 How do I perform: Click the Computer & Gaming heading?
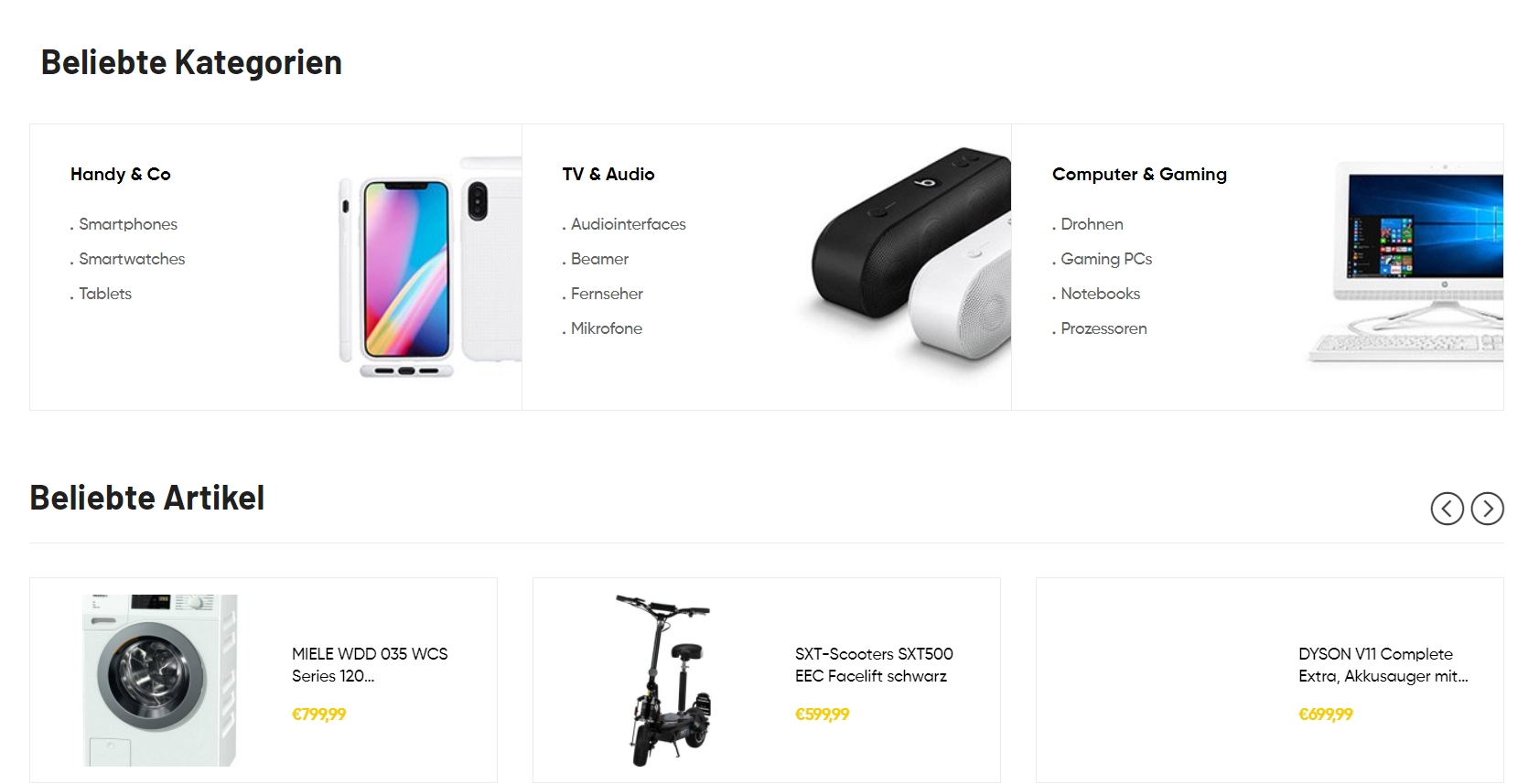(x=1139, y=174)
